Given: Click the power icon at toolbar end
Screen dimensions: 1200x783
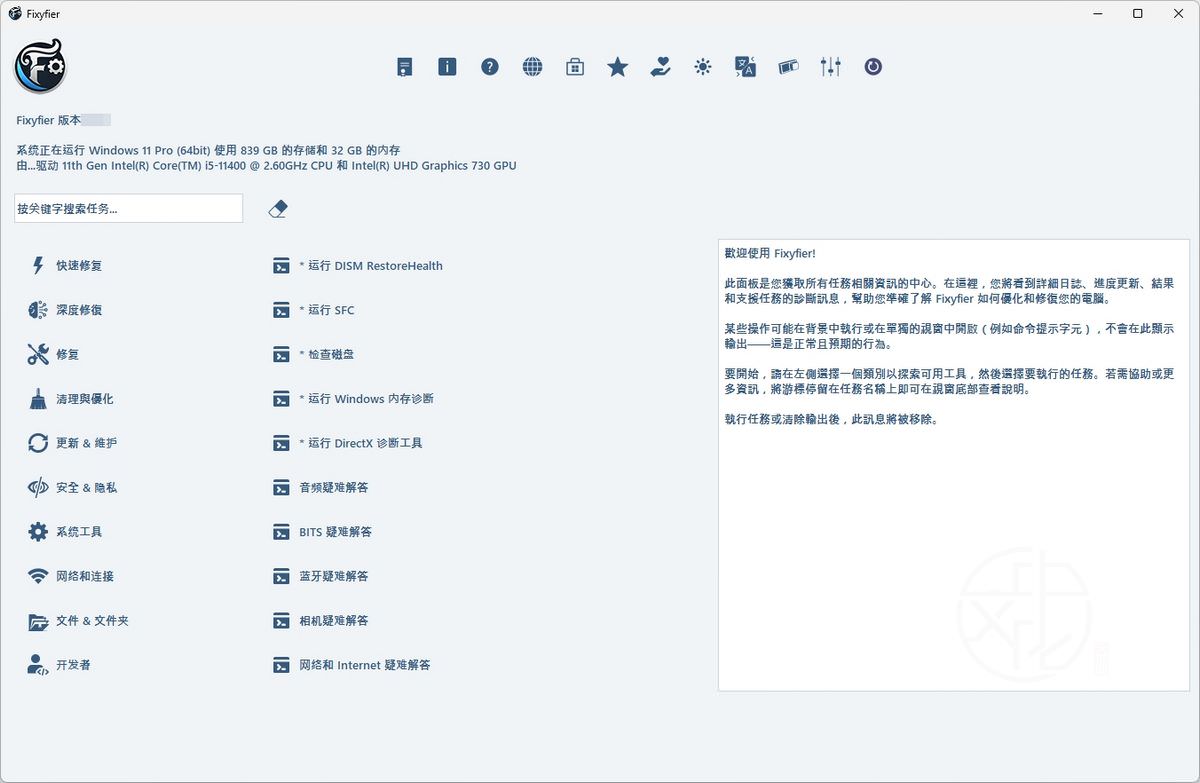Looking at the screenshot, I should pyautogui.click(x=872, y=66).
